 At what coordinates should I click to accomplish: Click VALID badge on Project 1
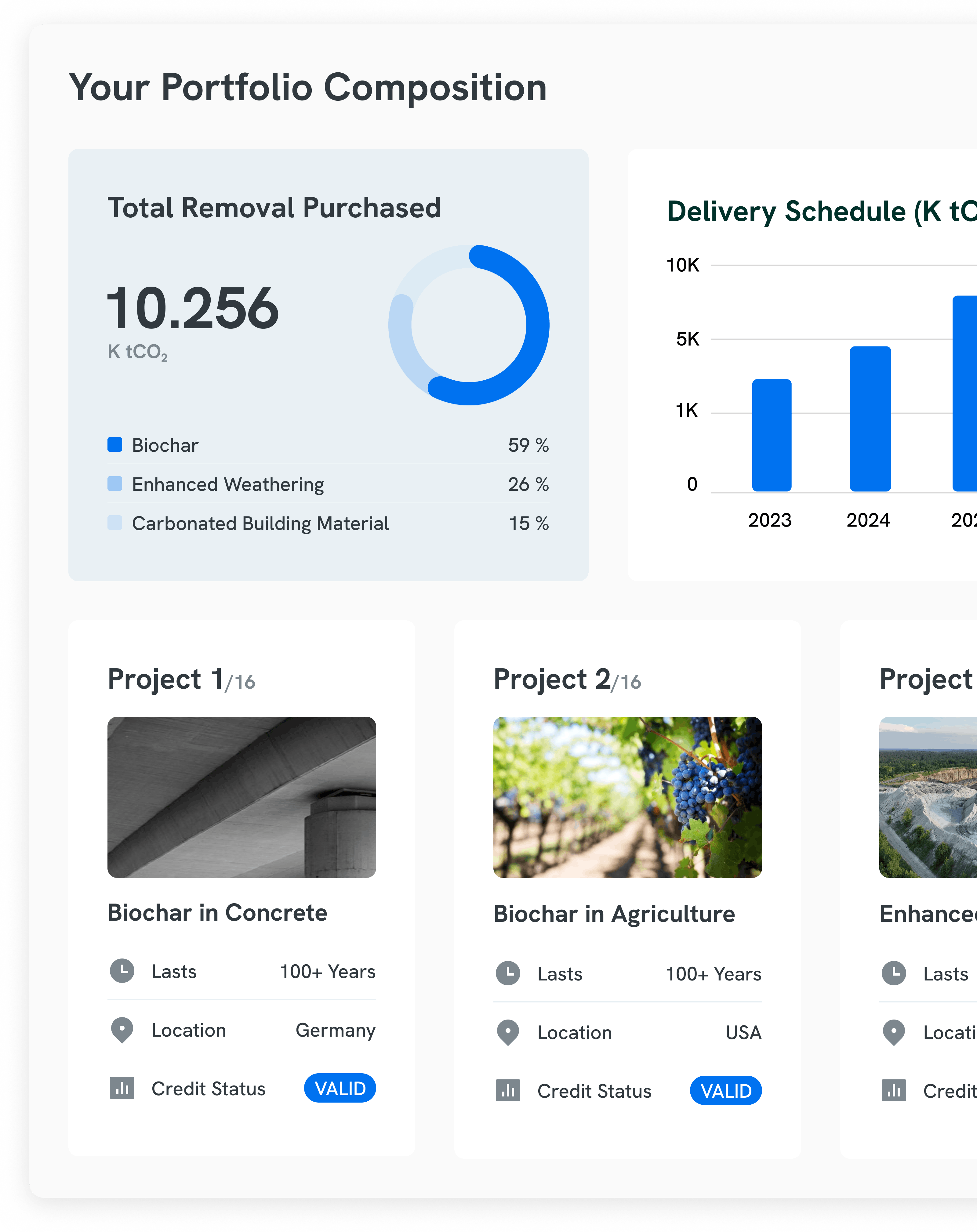(x=340, y=1088)
